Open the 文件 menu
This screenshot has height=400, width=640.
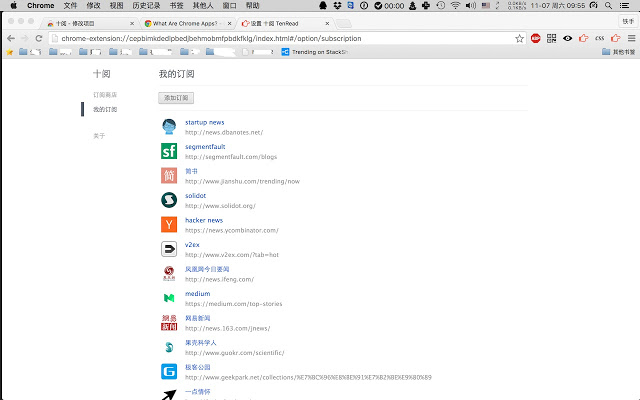[70, 5]
